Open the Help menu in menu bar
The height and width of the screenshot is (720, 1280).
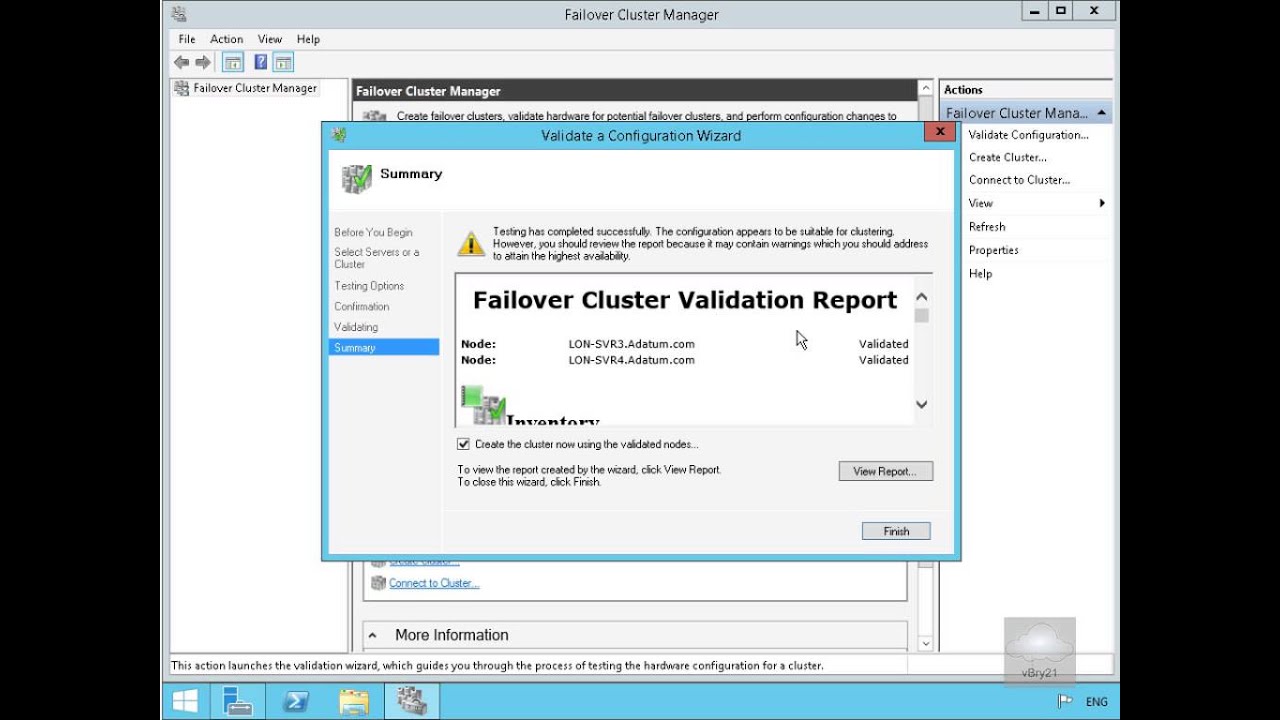[x=308, y=39]
